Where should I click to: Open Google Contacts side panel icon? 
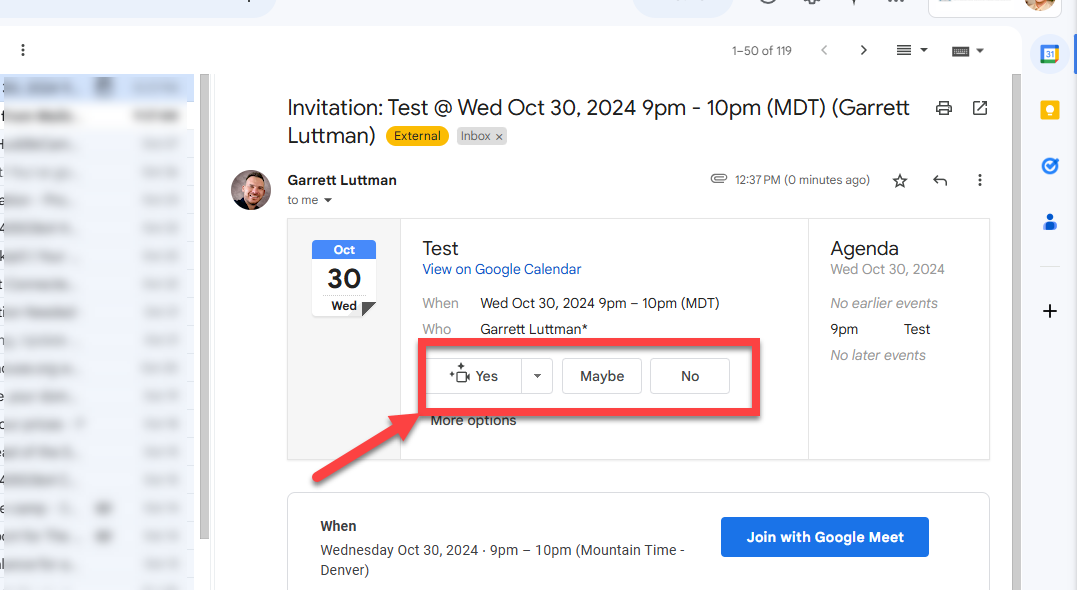click(1050, 222)
